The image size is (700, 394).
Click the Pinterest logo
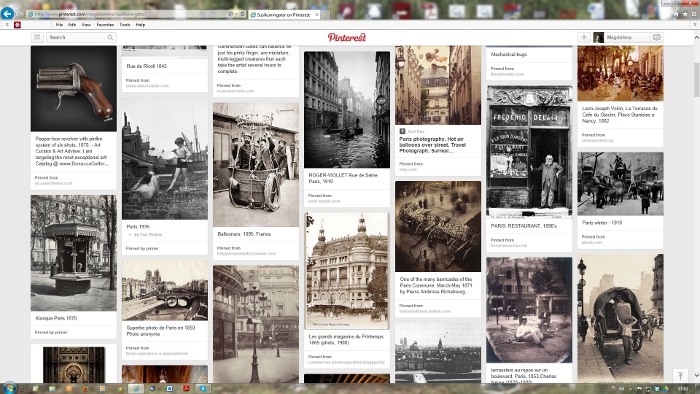[x=347, y=37]
